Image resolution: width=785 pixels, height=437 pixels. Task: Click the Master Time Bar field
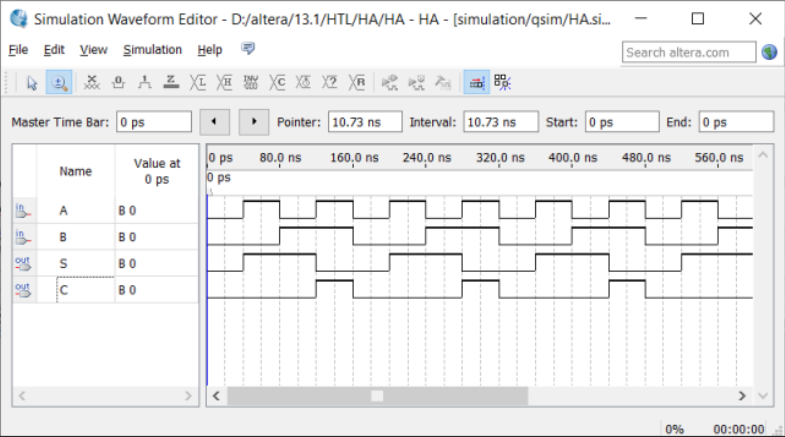(x=152, y=122)
